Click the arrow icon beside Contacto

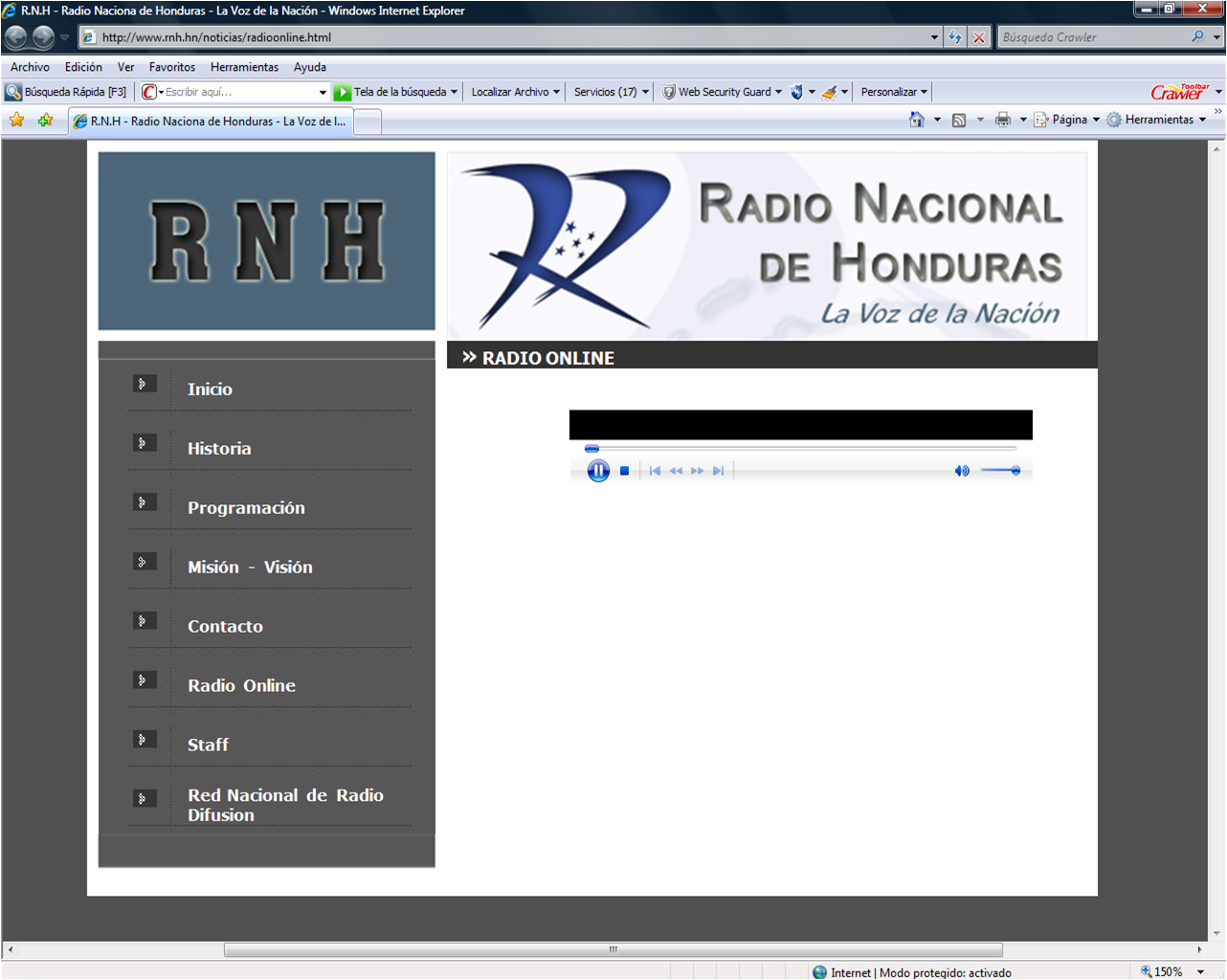[x=144, y=621]
